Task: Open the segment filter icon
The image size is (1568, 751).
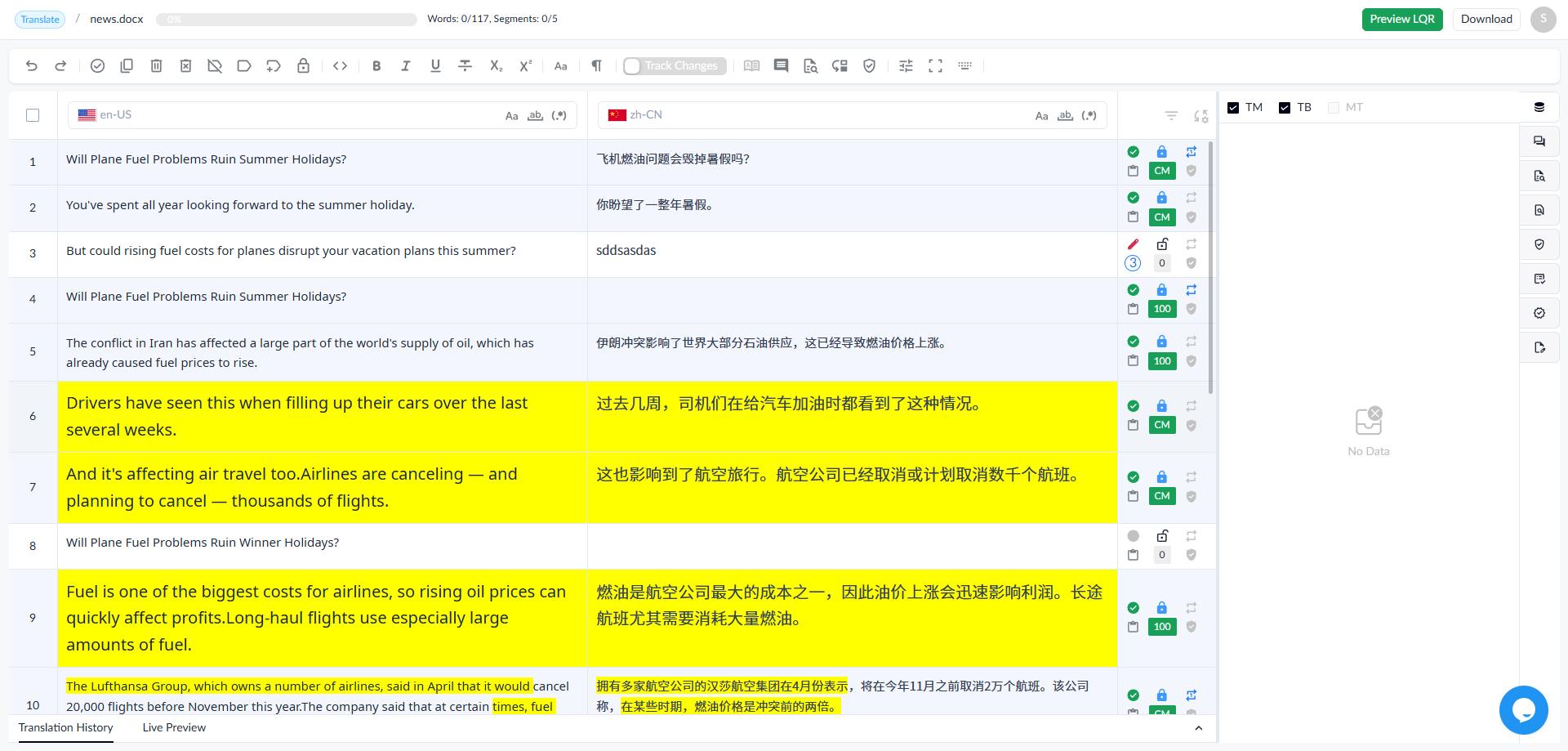Action: click(x=1171, y=116)
